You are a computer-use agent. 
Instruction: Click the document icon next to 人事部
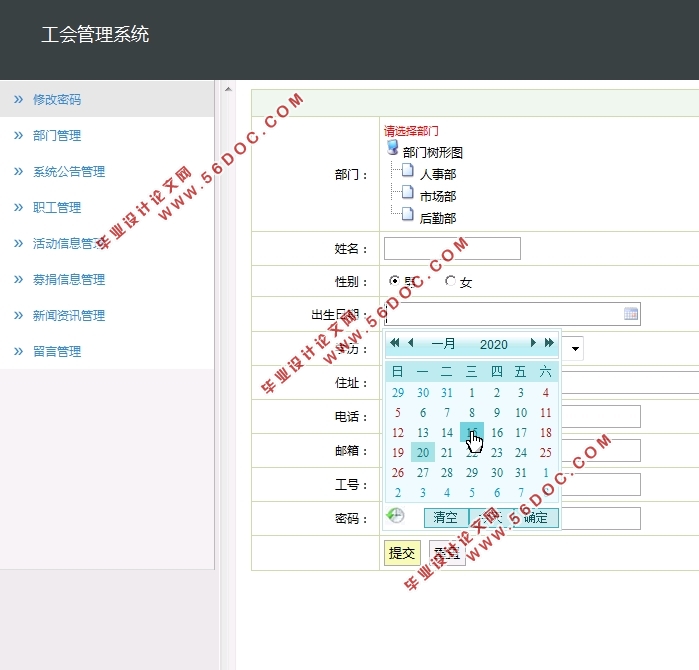click(407, 170)
